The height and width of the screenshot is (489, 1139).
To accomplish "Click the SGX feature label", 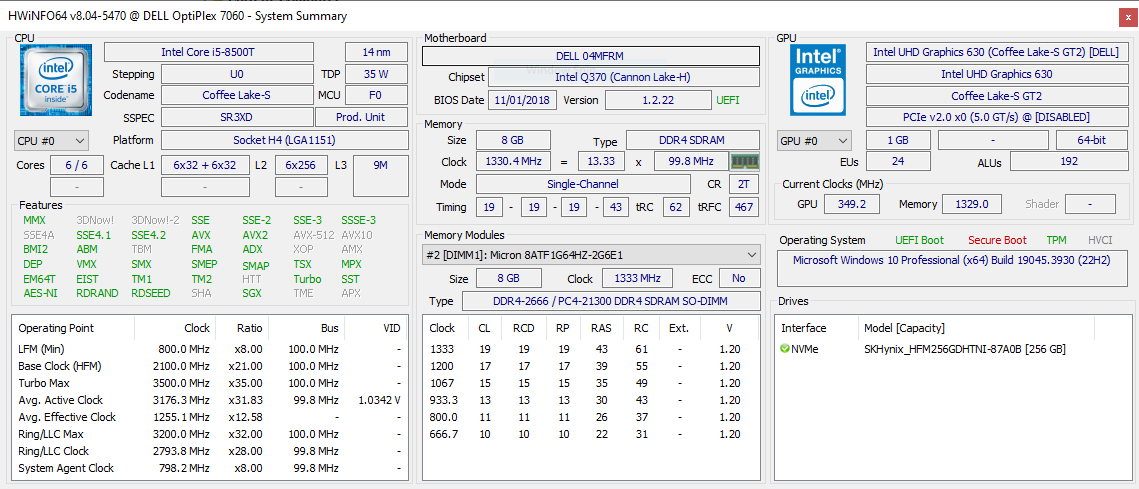I will [x=254, y=294].
